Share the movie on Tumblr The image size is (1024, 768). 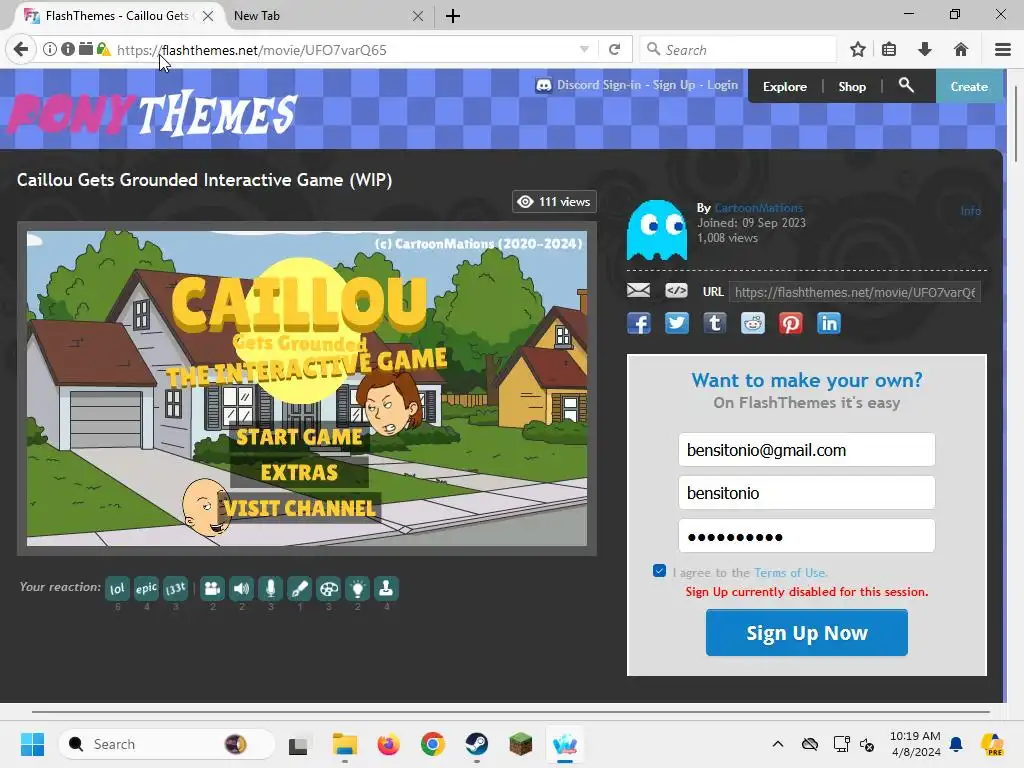(714, 323)
